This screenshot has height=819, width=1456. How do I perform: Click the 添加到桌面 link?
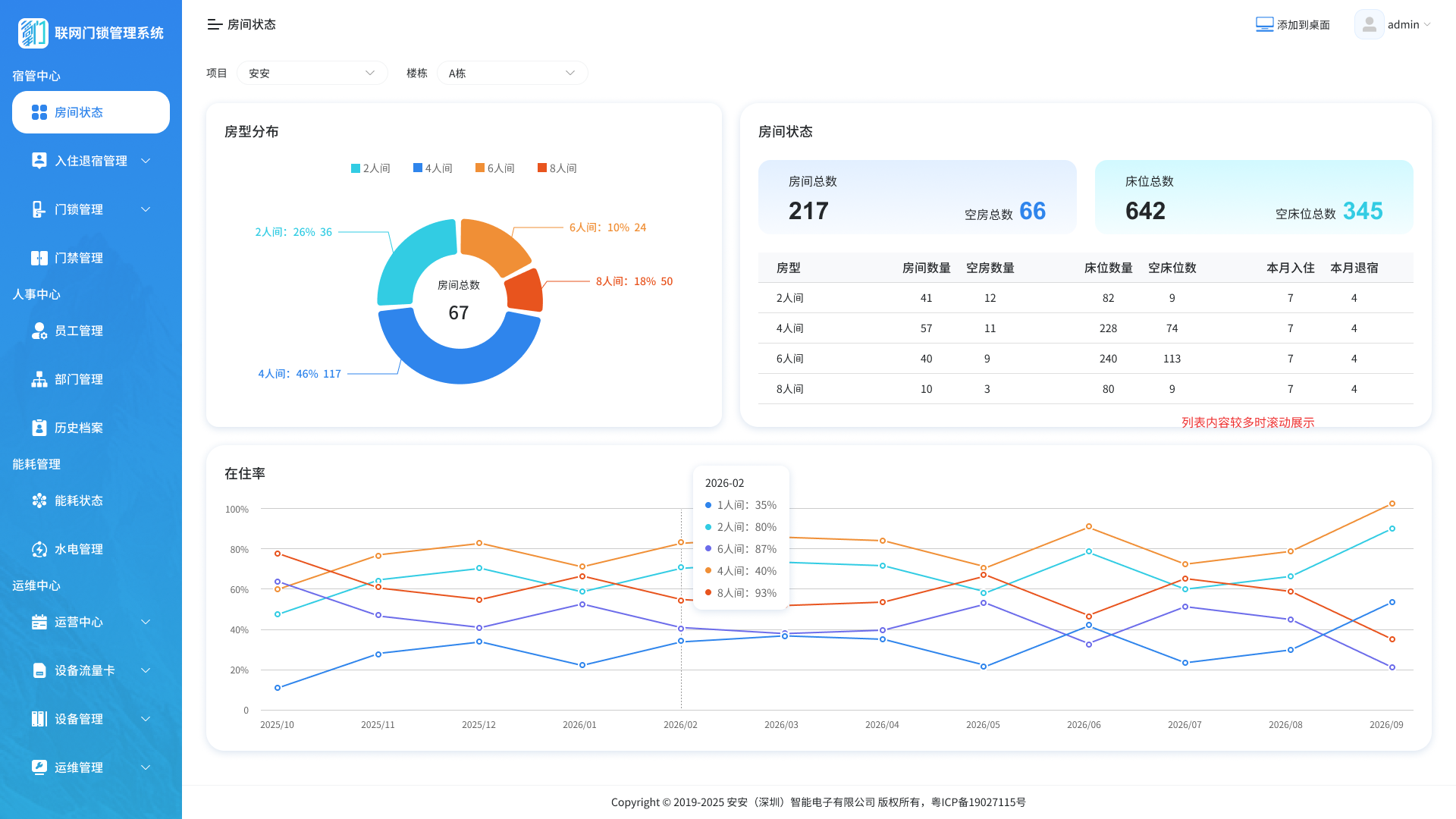click(1304, 25)
